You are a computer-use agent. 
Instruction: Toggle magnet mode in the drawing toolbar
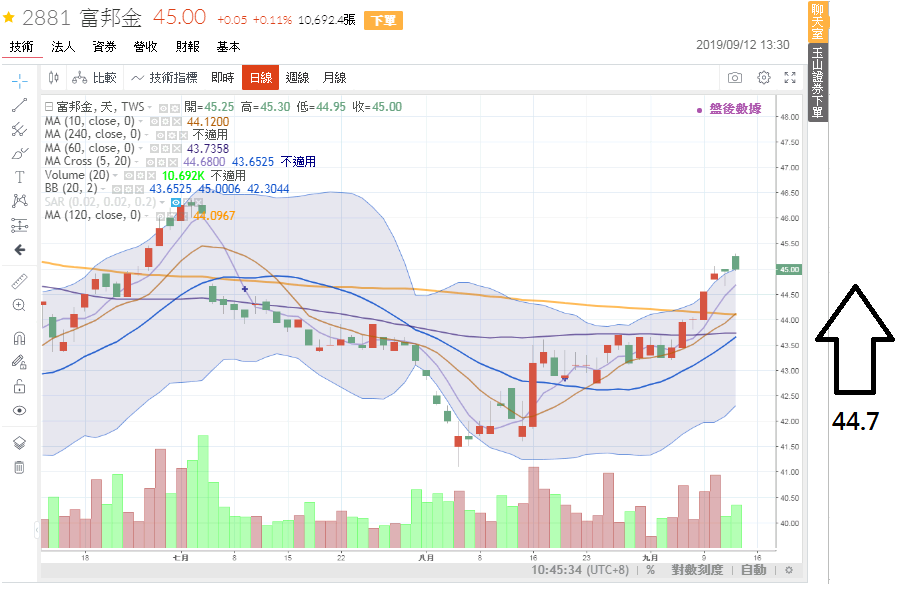20,338
